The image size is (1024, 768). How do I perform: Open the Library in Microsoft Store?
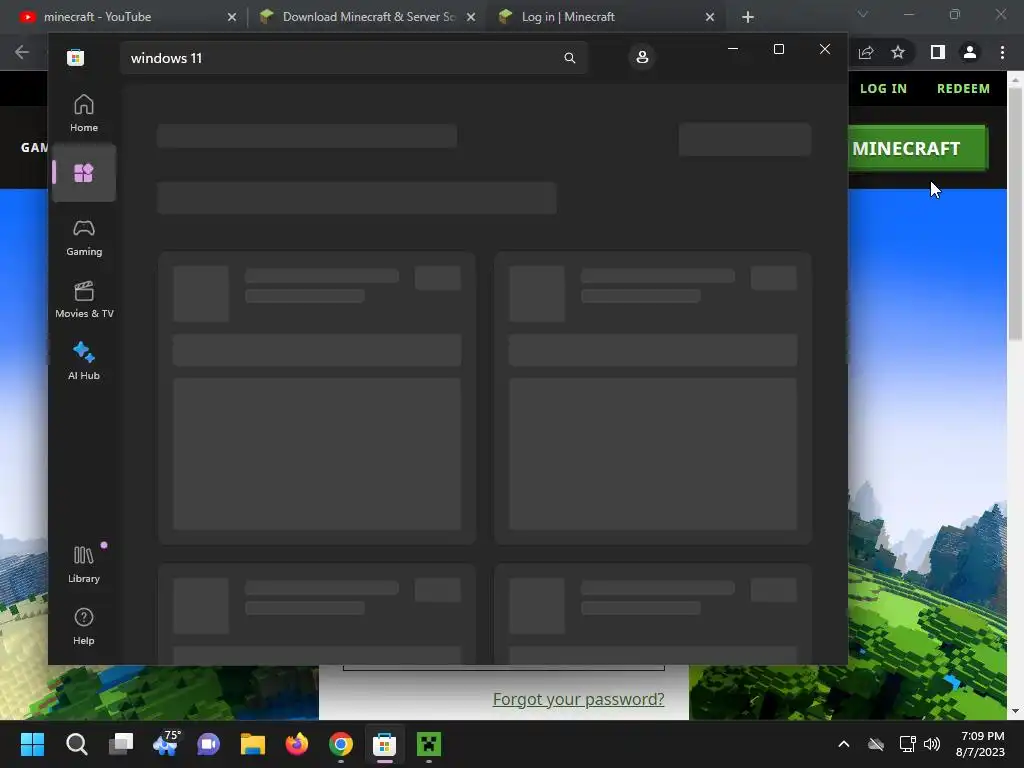pyautogui.click(x=84, y=564)
